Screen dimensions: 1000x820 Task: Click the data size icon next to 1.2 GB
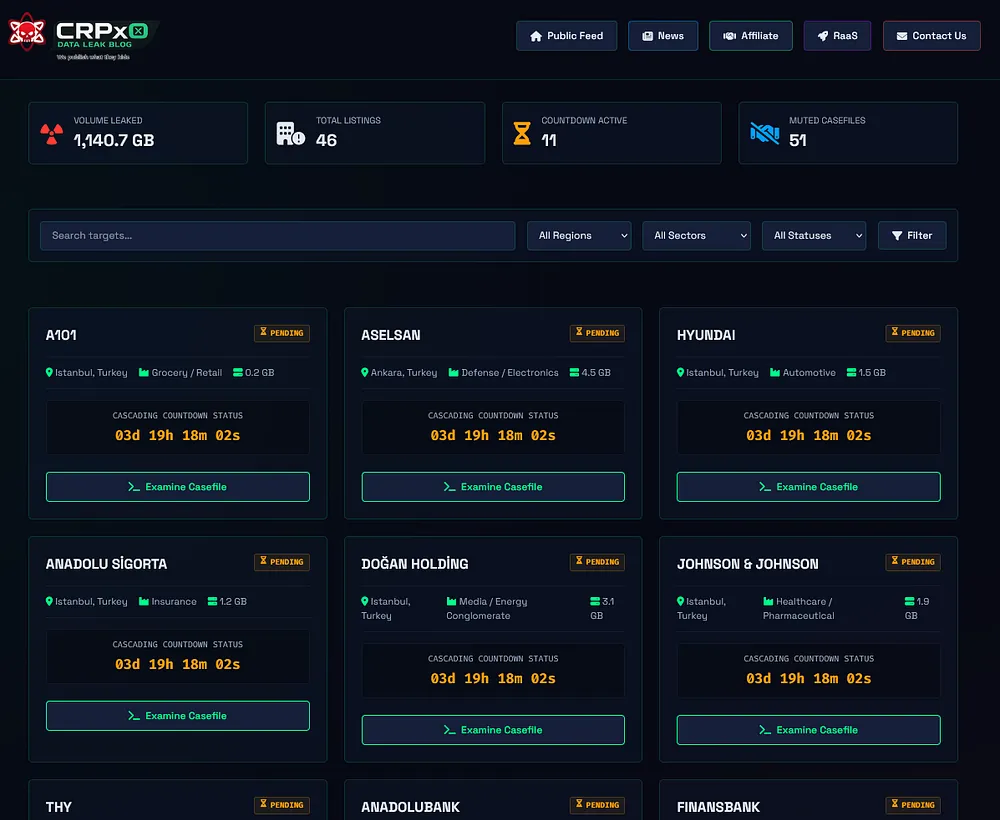tap(212, 601)
